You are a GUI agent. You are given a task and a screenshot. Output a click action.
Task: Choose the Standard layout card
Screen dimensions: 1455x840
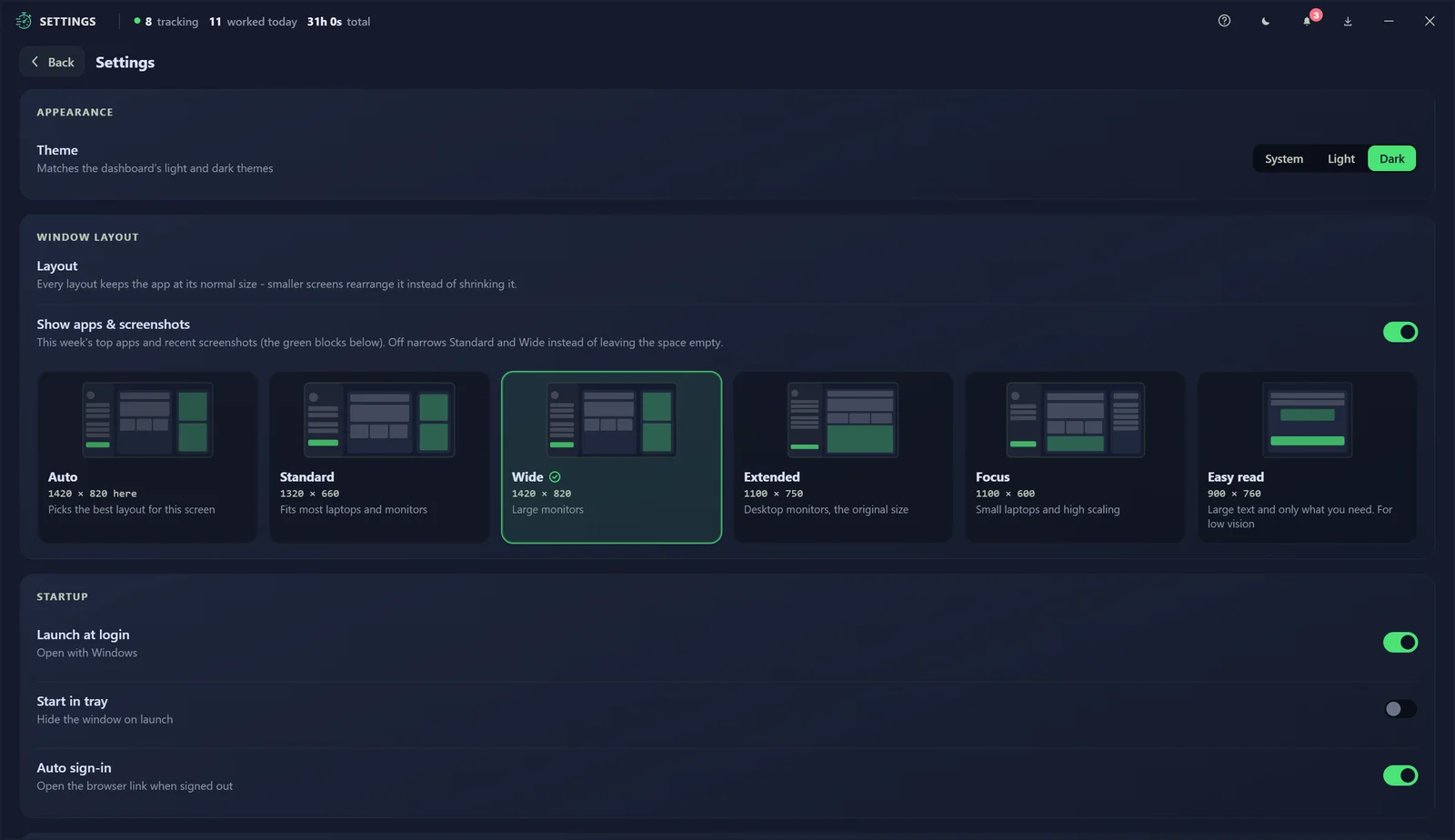pyautogui.click(x=379, y=457)
